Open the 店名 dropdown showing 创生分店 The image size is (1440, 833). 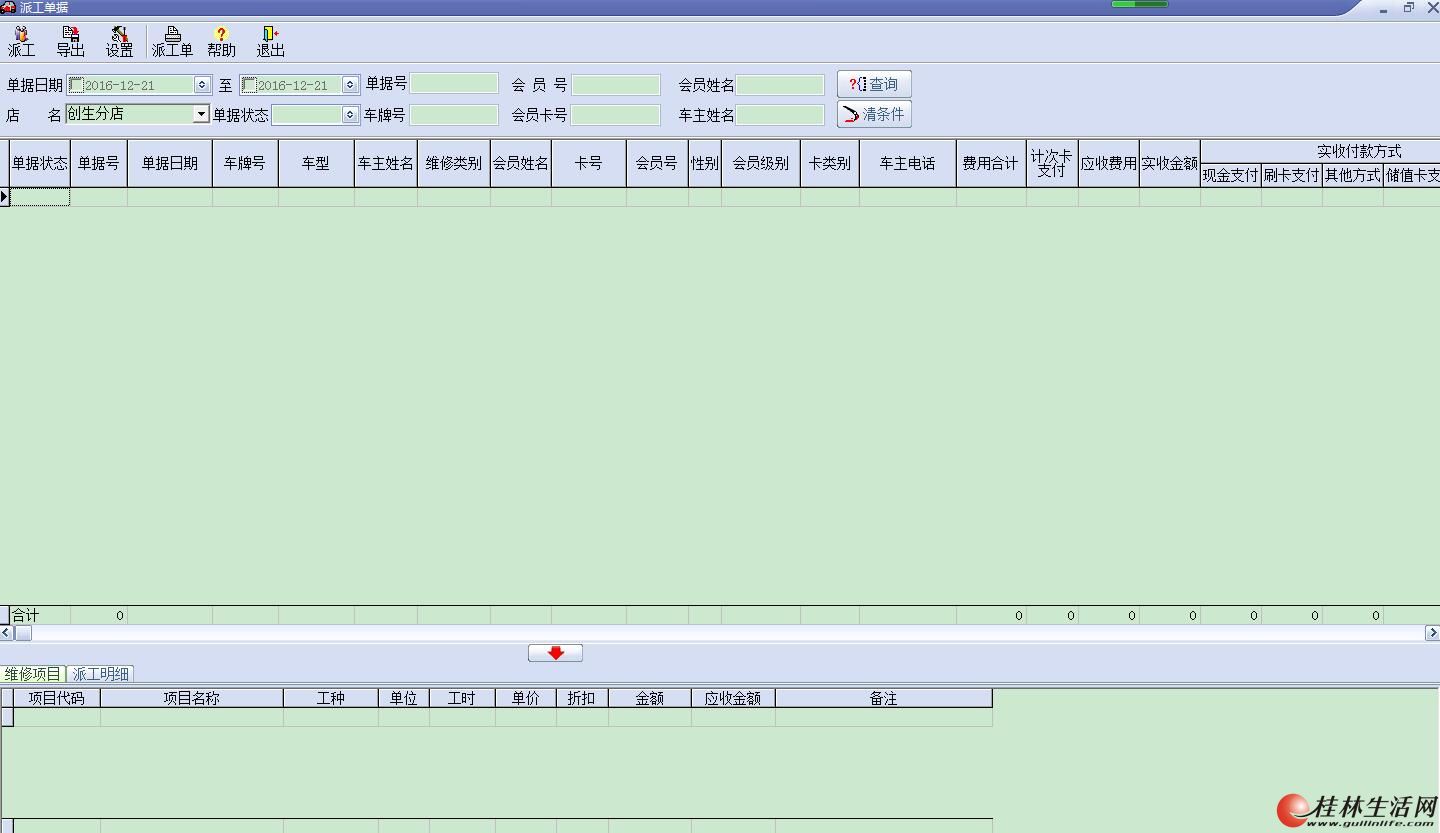tap(201, 114)
